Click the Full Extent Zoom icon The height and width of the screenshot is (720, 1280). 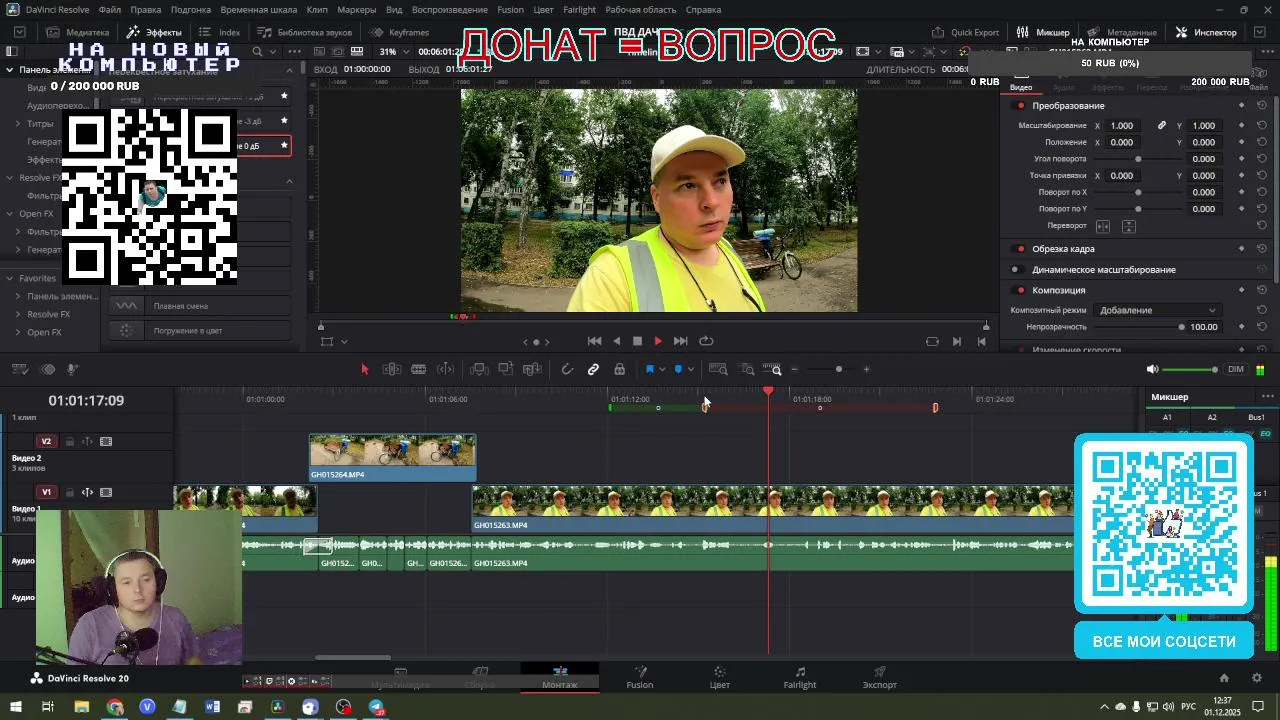718,370
